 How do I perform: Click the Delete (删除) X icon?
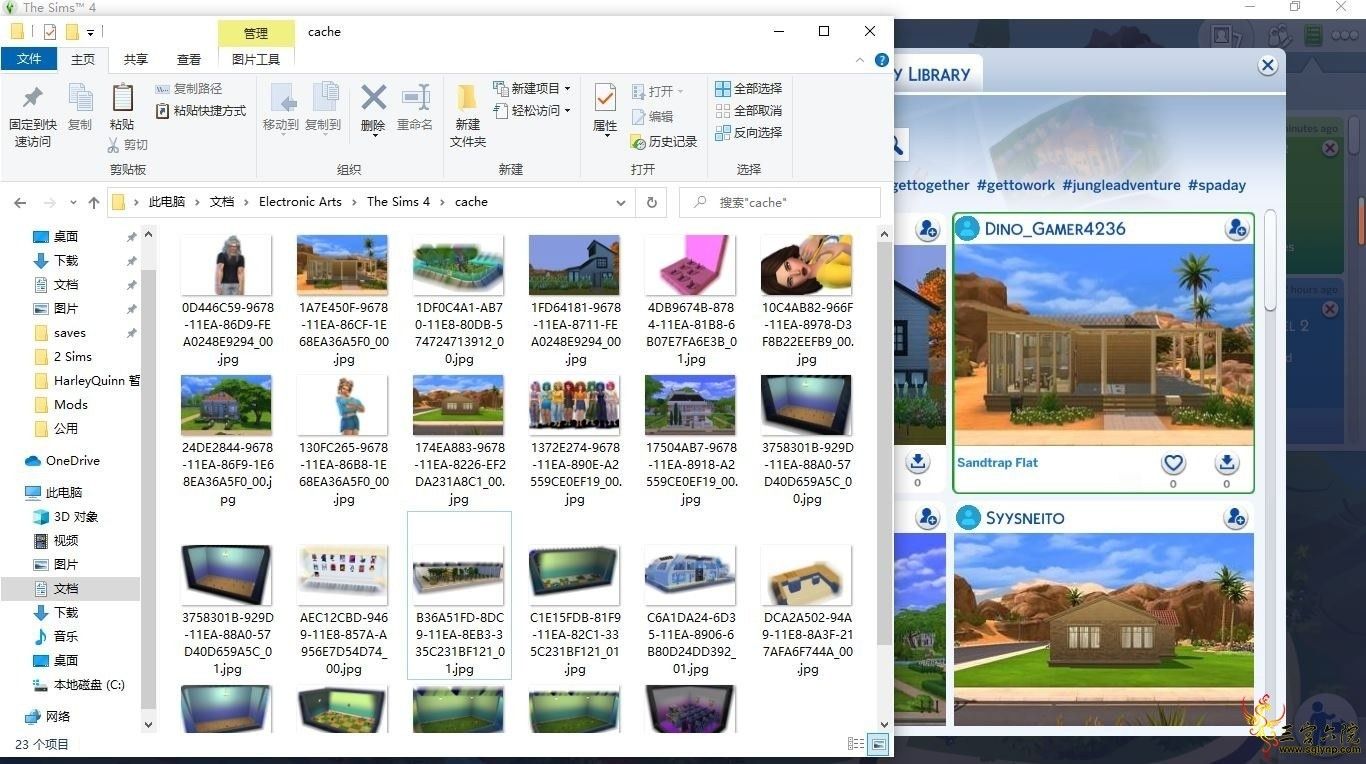tap(373, 97)
